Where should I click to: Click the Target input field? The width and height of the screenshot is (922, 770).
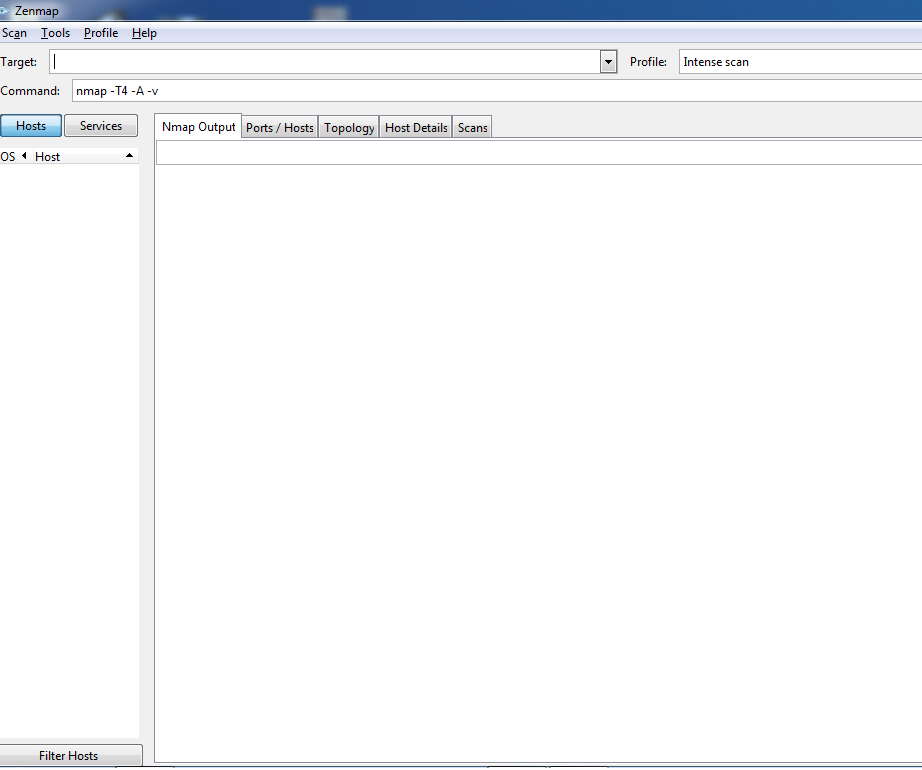point(325,62)
